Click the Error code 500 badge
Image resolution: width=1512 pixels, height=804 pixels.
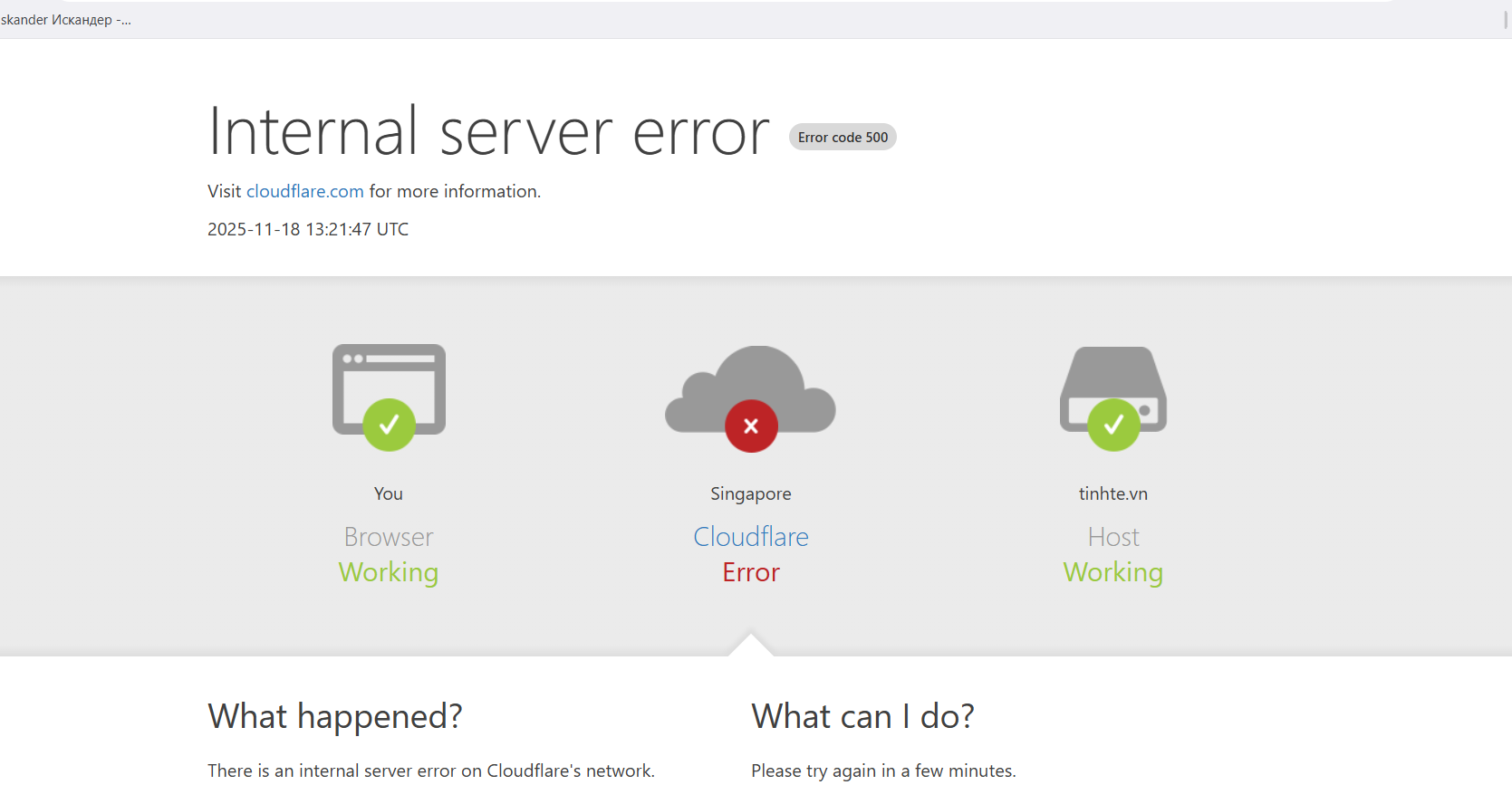[x=843, y=138]
